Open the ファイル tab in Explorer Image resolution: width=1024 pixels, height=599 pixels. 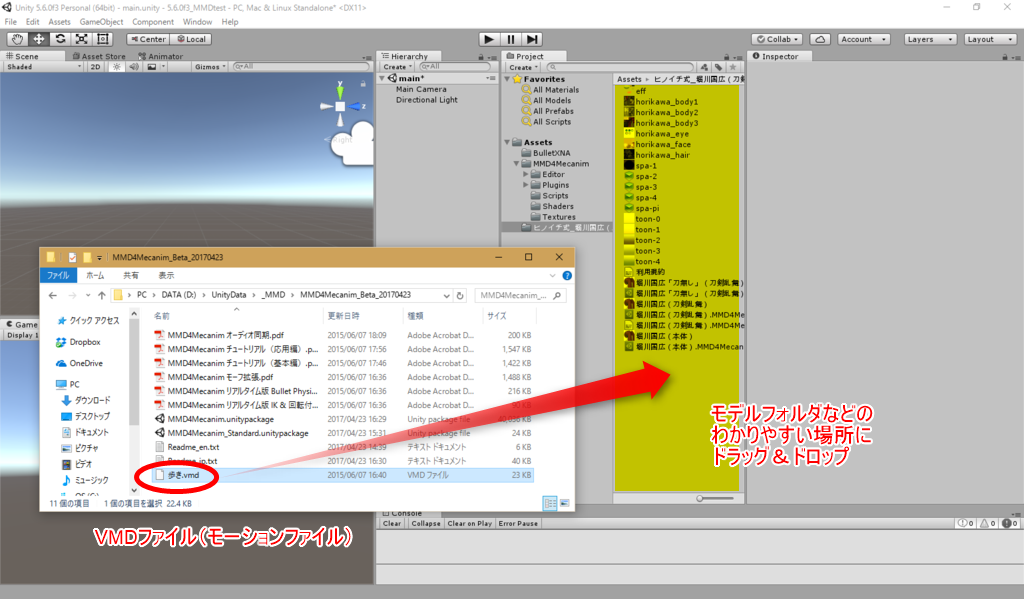[58, 276]
